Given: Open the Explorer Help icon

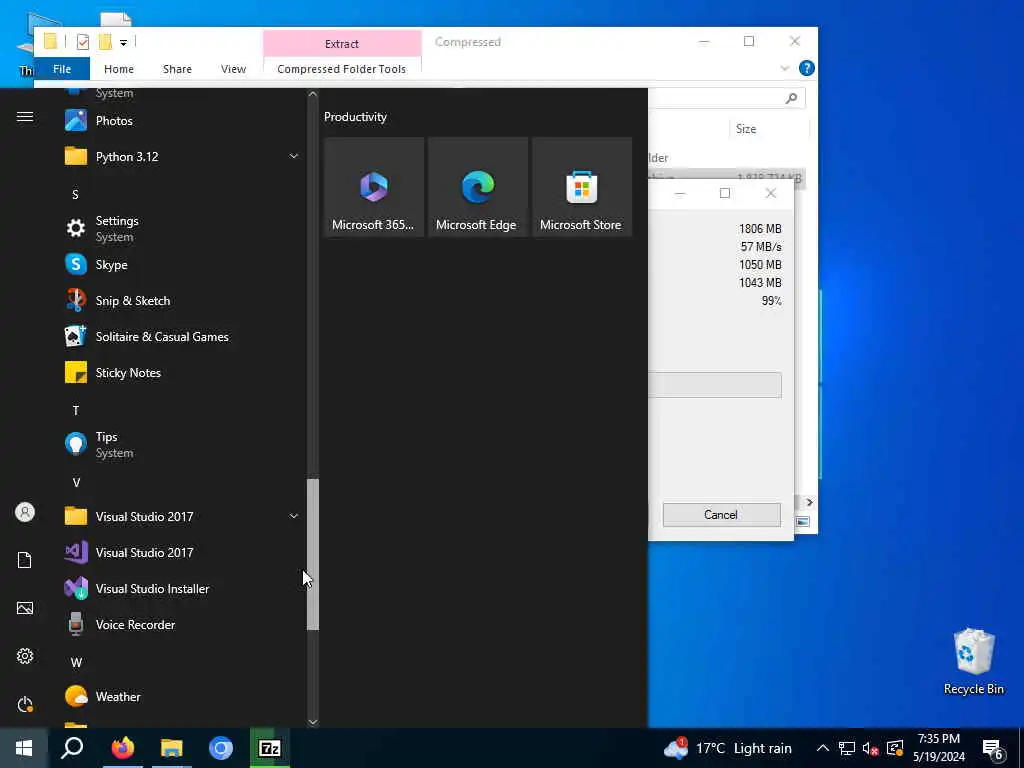Looking at the screenshot, I should click(807, 68).
